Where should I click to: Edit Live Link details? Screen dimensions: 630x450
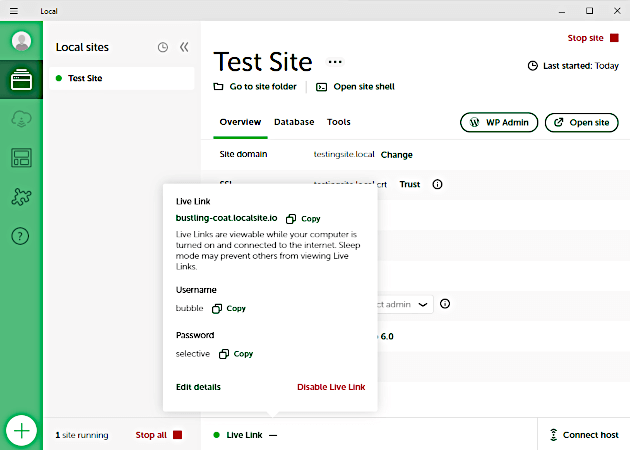198,387
